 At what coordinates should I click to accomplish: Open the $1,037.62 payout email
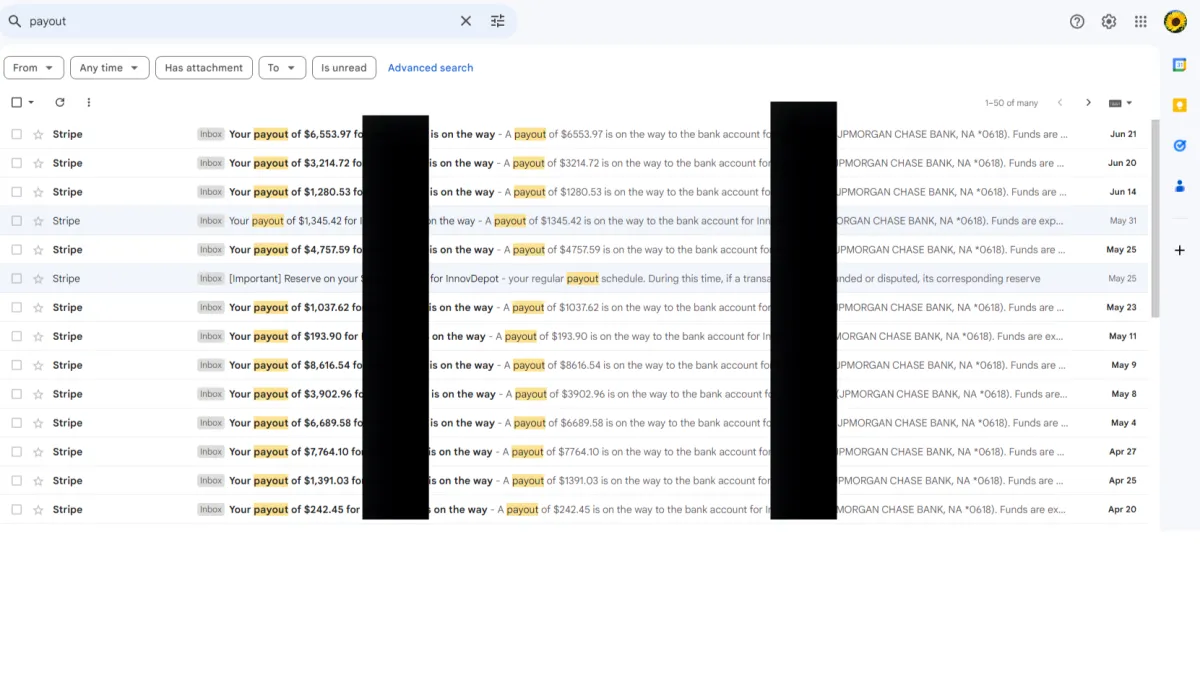pos(576,308)
